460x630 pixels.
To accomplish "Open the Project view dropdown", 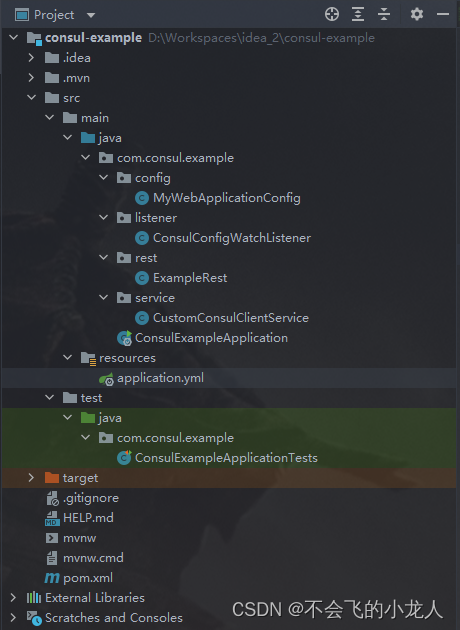I will pyautogui.click(x=91, y=15).
